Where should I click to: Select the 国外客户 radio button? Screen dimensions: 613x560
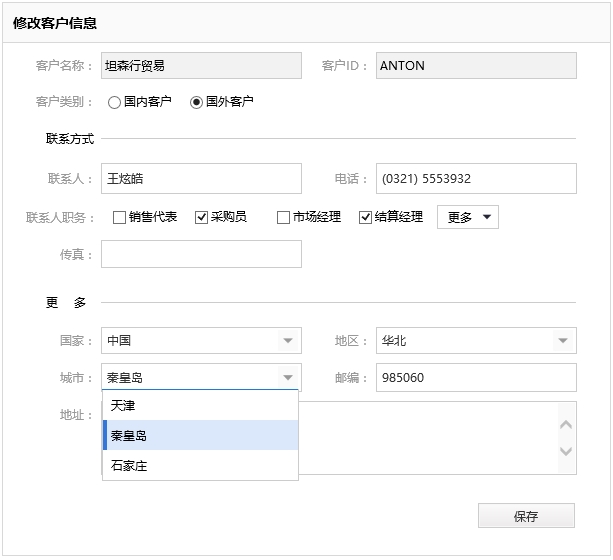pos(196,102)
